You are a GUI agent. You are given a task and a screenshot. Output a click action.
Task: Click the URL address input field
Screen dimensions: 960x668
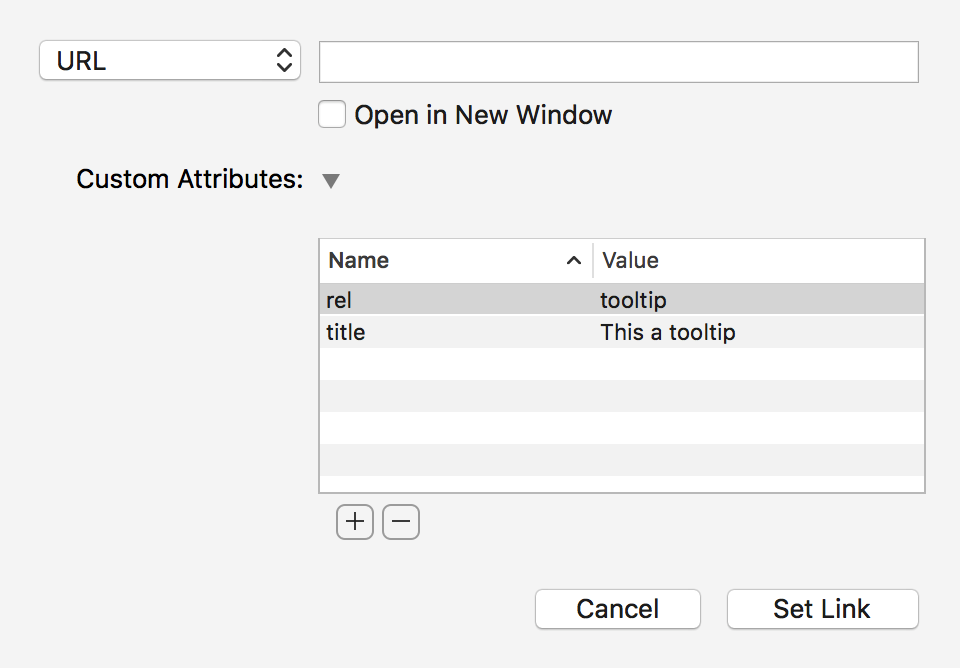[618, 62]
